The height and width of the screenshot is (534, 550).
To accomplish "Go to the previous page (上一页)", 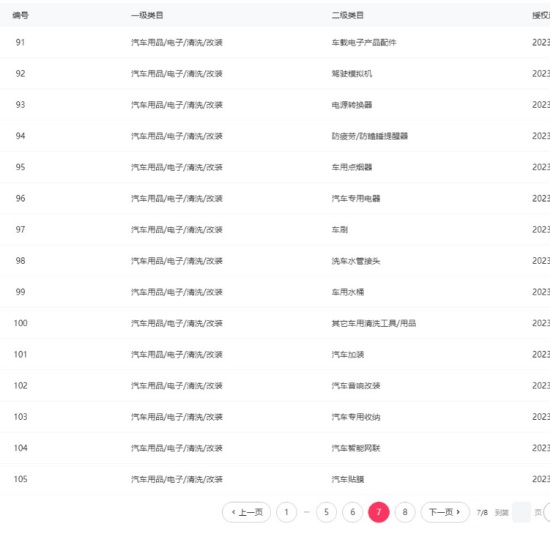I will tap(246, 512).
